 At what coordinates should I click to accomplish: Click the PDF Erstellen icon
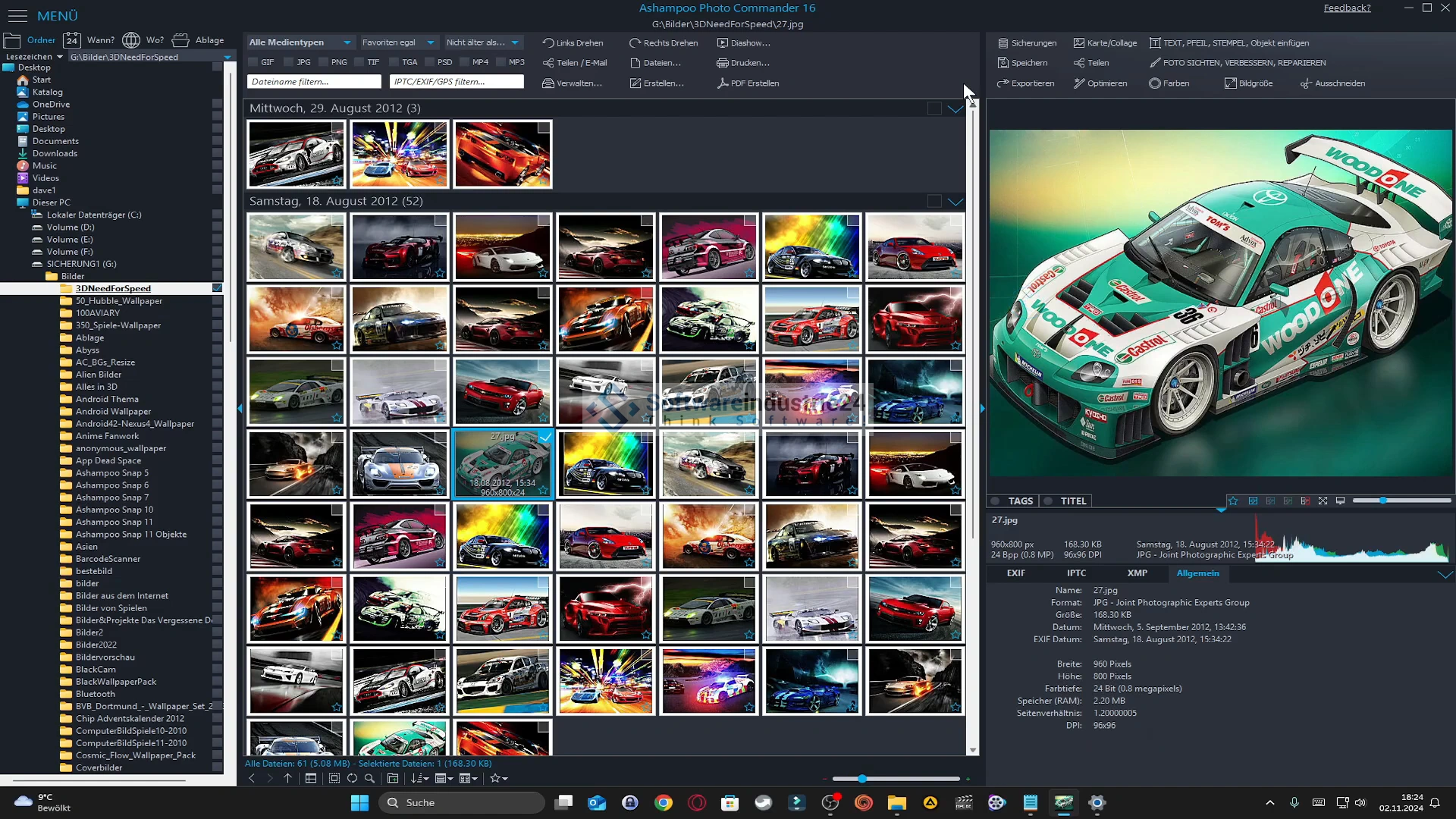tap(723, 83)
